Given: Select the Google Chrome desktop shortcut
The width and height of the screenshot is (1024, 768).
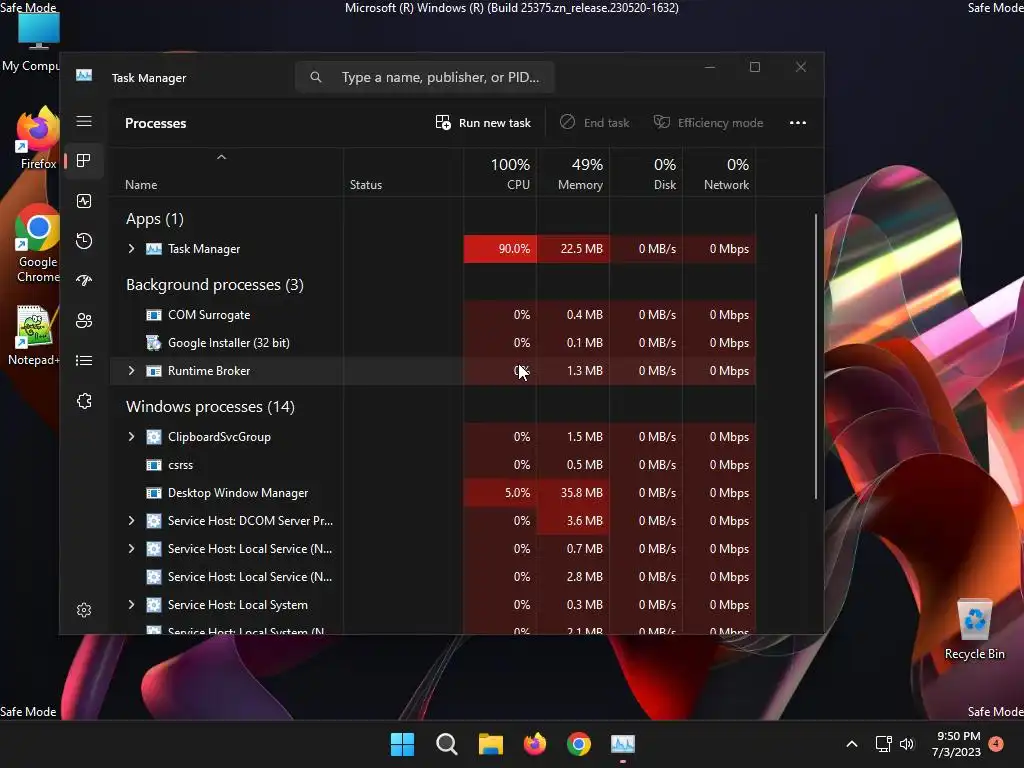Looking at the screenshot, I should tap(38, 244).
